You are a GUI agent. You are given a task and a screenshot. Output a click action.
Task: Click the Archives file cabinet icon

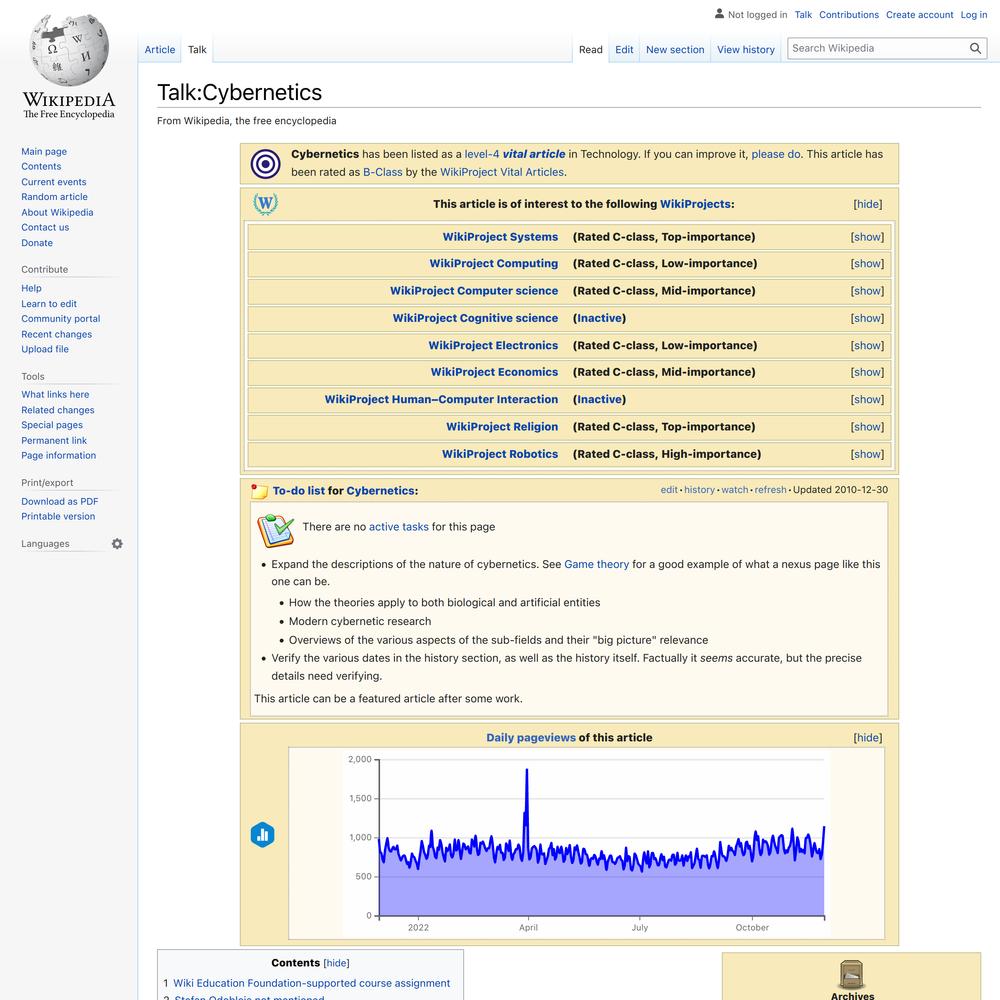(851, 974)
